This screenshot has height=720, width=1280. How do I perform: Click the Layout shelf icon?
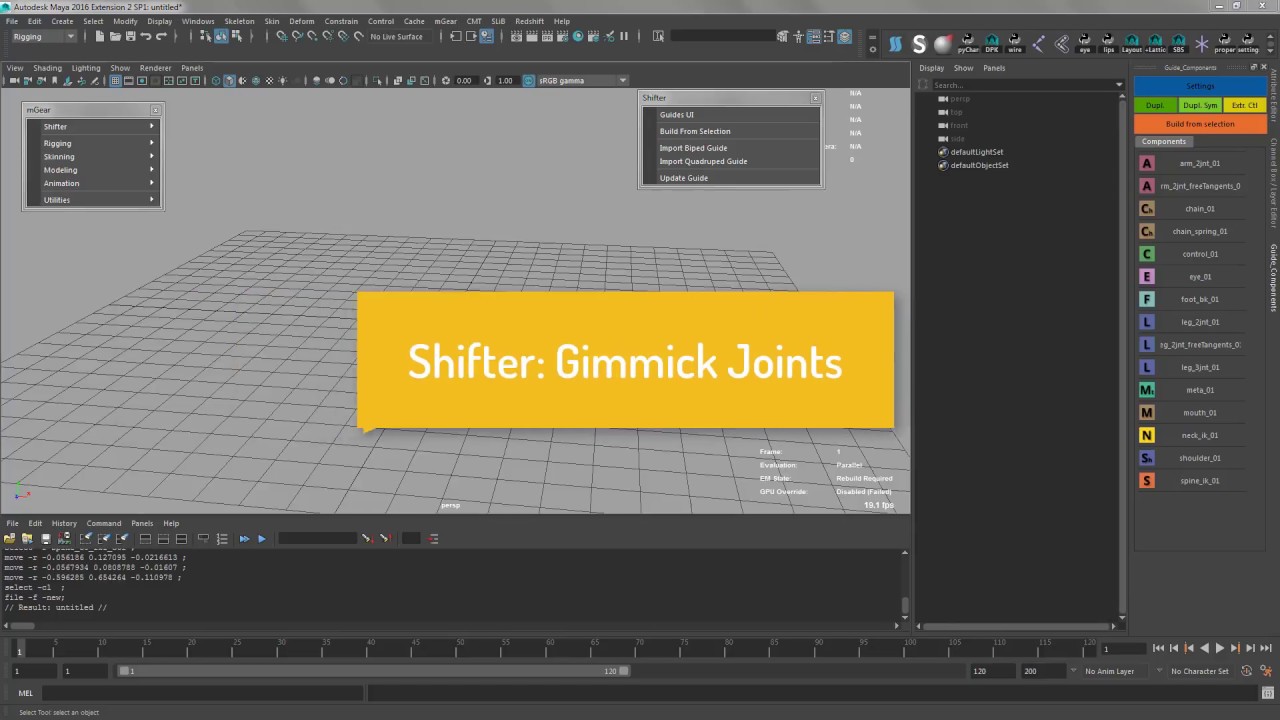(1131, 43)
